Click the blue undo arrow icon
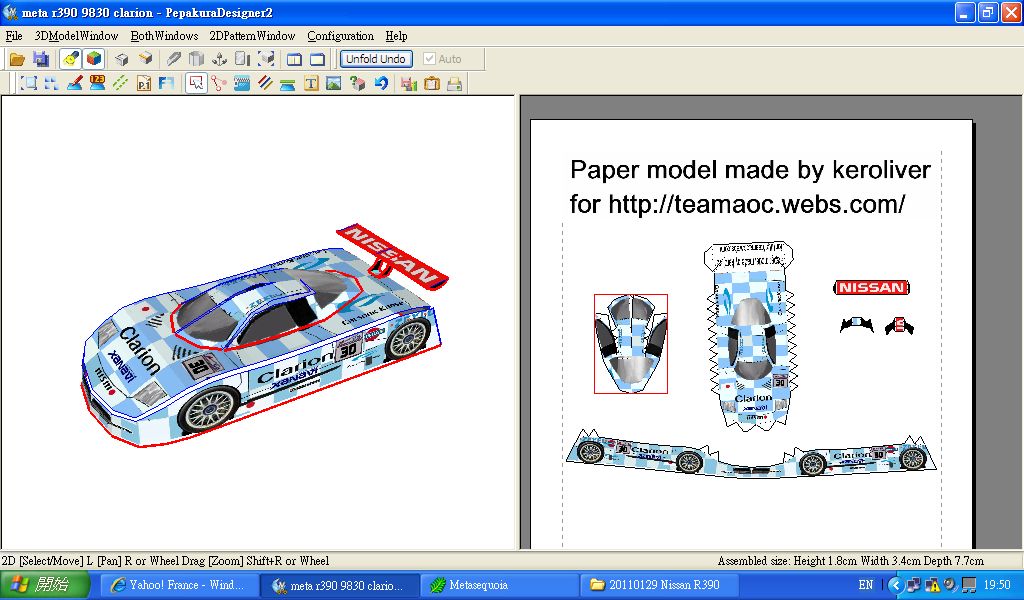This screenshot has width=1024, height=600. click(x=381, y=84)
